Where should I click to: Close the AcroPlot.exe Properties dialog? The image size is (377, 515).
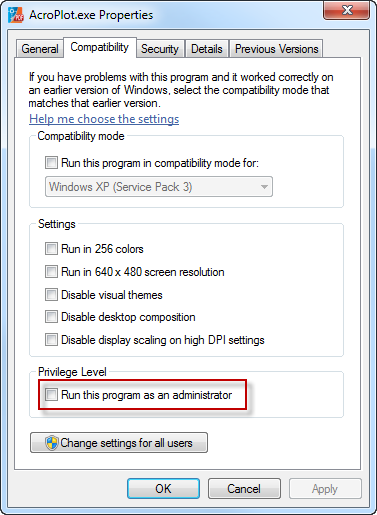(x=347, y=10)
